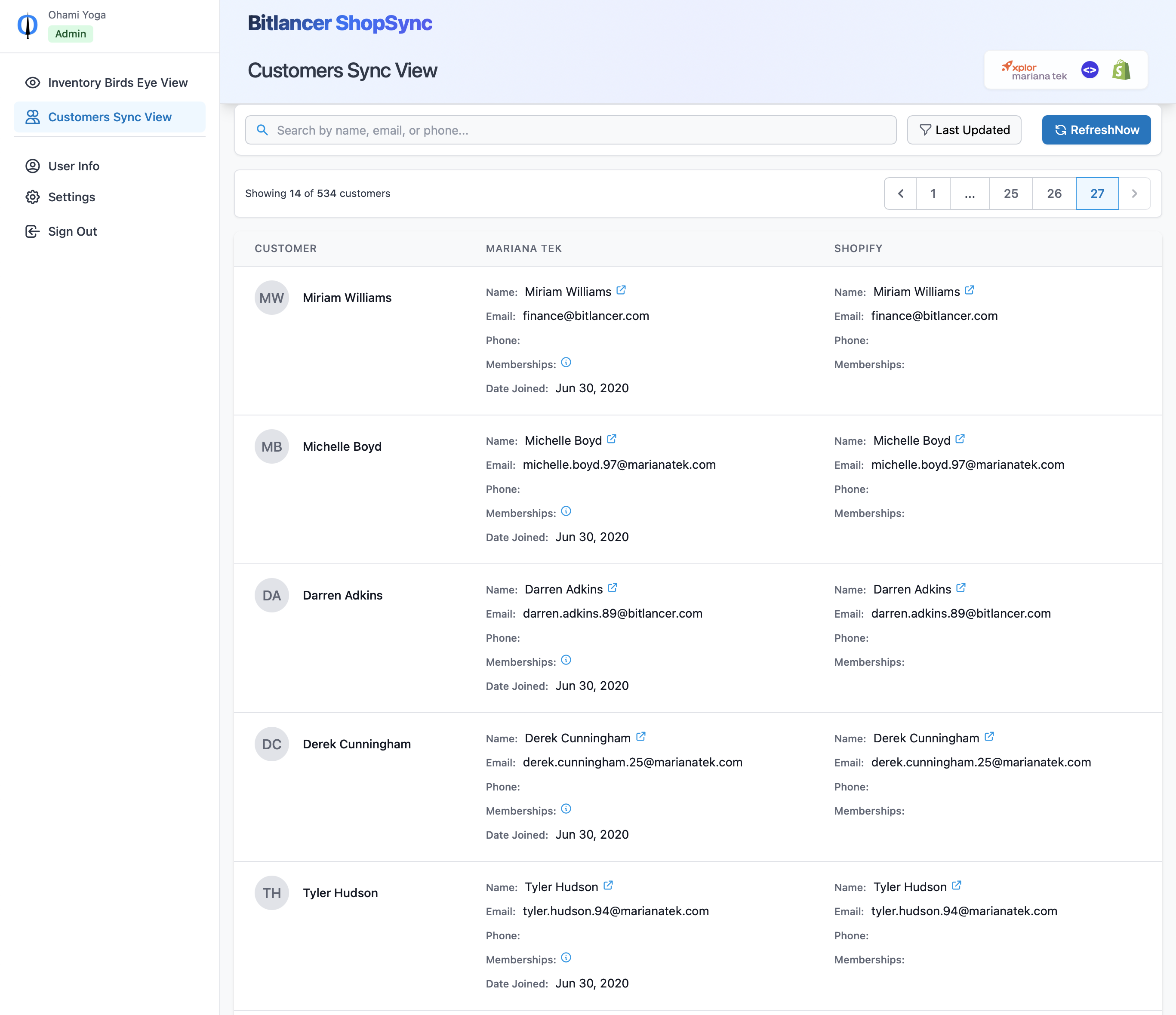Viewport: 1176px width, 1015px height.
Task: Go to page 25
Action: [x=1011, y=194]
